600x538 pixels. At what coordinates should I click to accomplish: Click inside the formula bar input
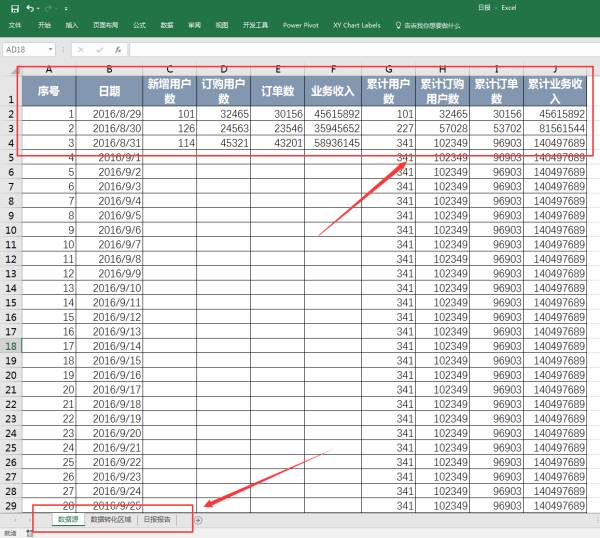pos(364,50)
